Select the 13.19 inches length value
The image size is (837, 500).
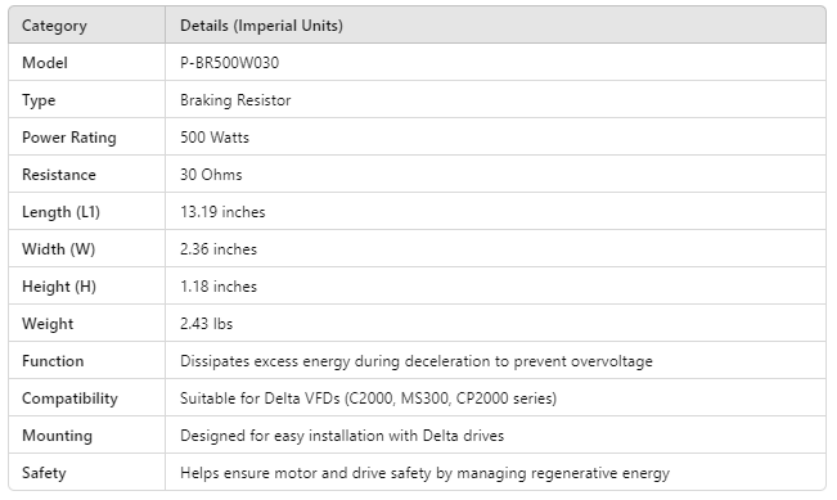pos(217,211)
